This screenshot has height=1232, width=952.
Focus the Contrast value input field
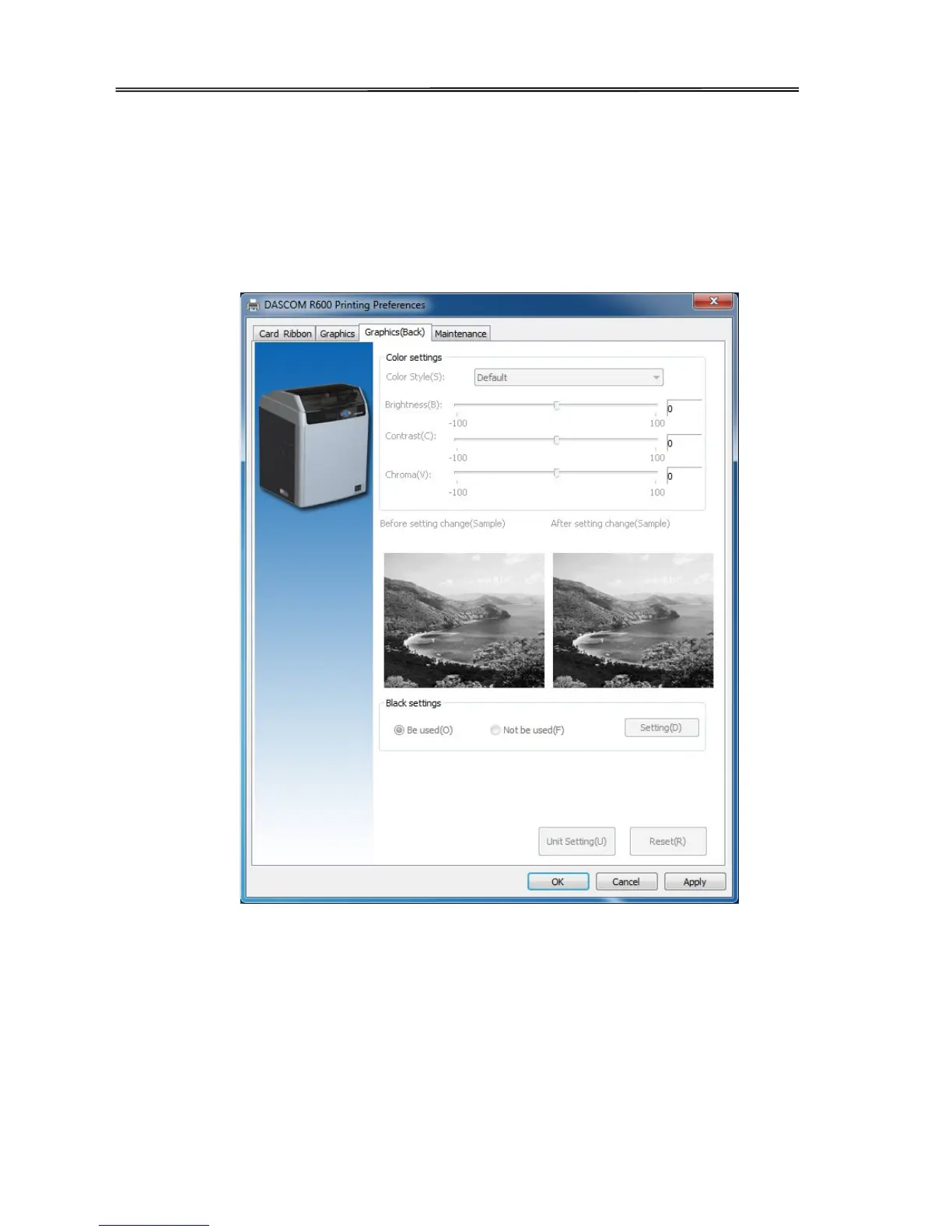pyautogui.click(x=684, y=443)
